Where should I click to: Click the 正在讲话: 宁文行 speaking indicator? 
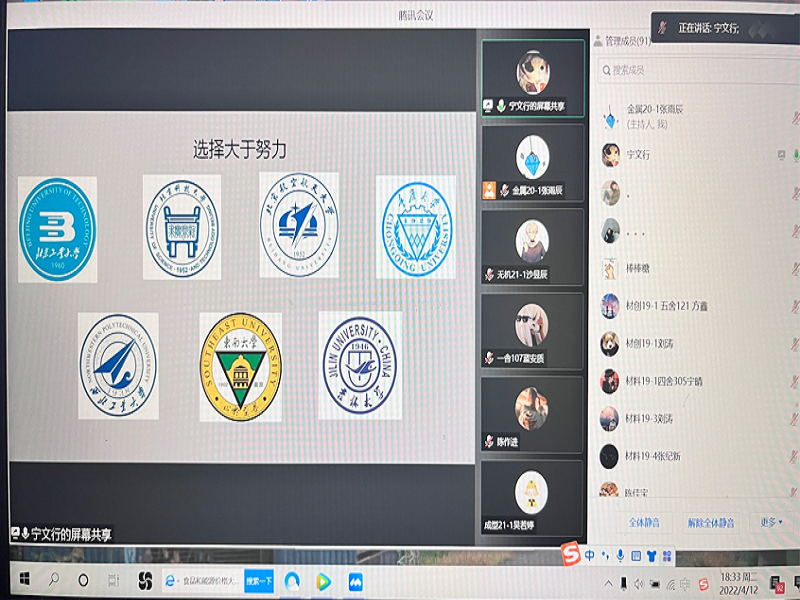point(725,28)
